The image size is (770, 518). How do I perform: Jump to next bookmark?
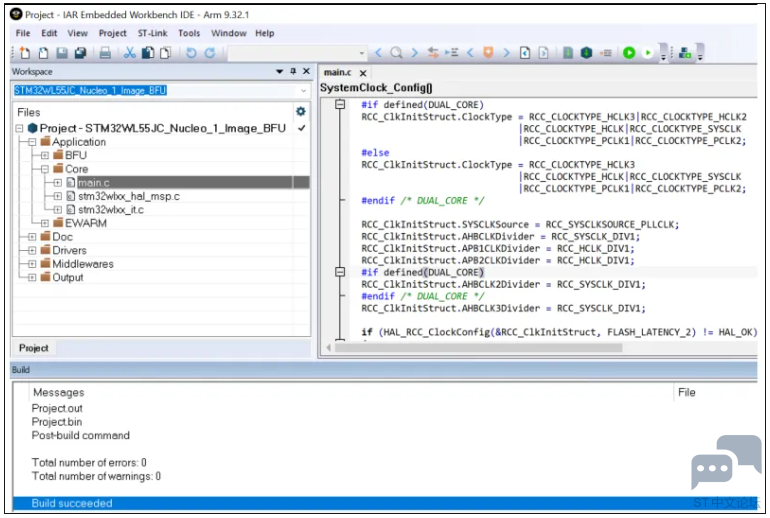[x=506, y=53]
